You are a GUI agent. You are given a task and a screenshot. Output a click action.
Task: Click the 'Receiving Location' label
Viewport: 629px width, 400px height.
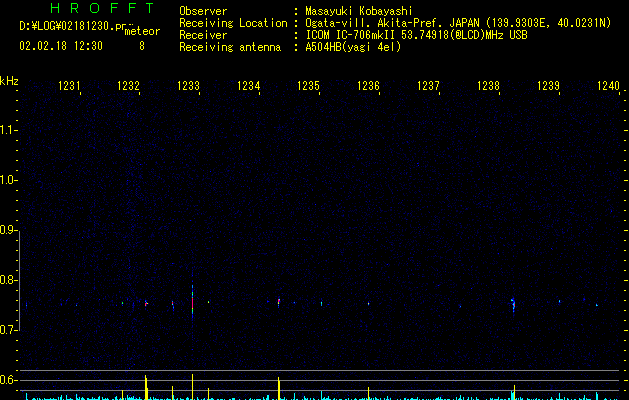(233, 23)
